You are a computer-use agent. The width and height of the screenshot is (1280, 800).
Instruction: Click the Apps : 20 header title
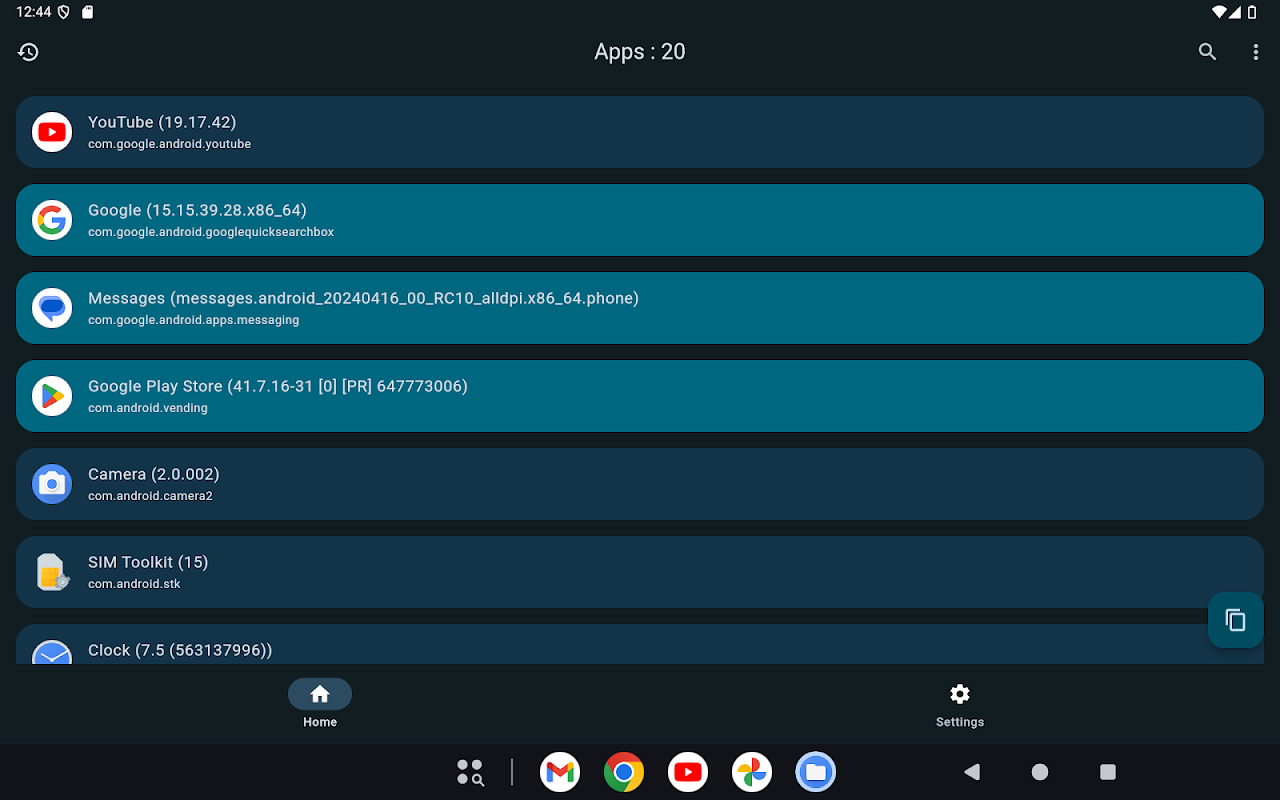(x=640, y=52)
